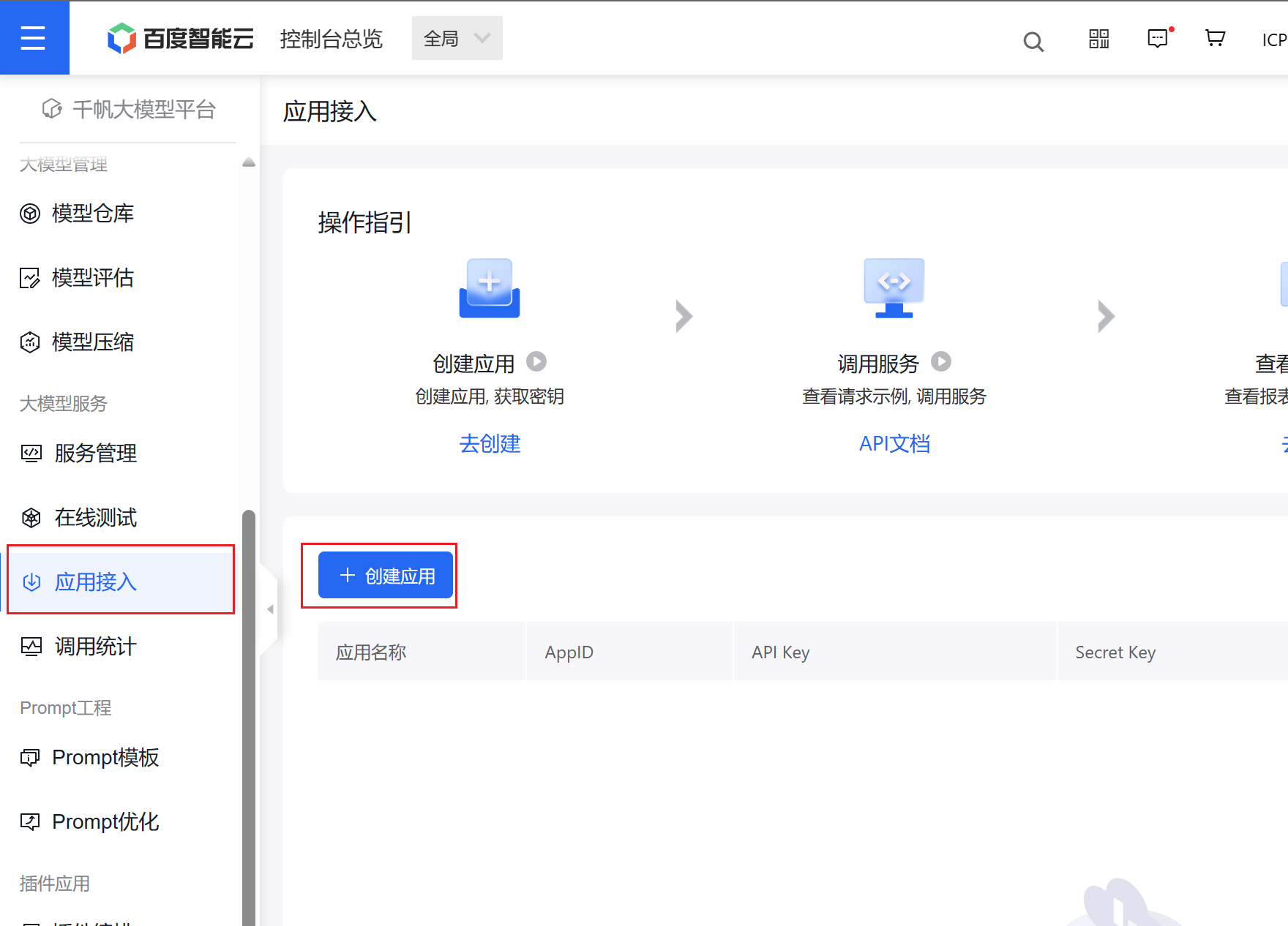
Task: Click the second step arrow after 调用服务
Action: 1106,316
